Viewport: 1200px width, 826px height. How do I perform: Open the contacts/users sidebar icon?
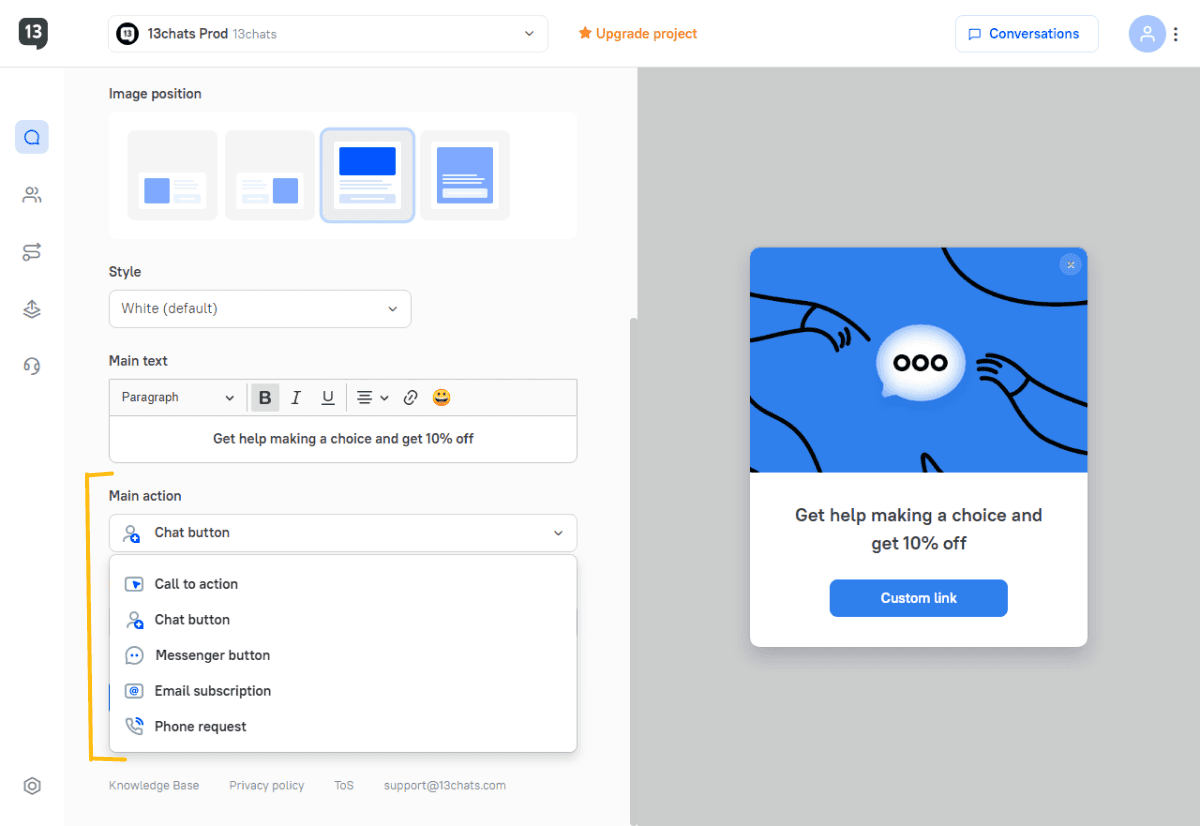pos(32,195)
